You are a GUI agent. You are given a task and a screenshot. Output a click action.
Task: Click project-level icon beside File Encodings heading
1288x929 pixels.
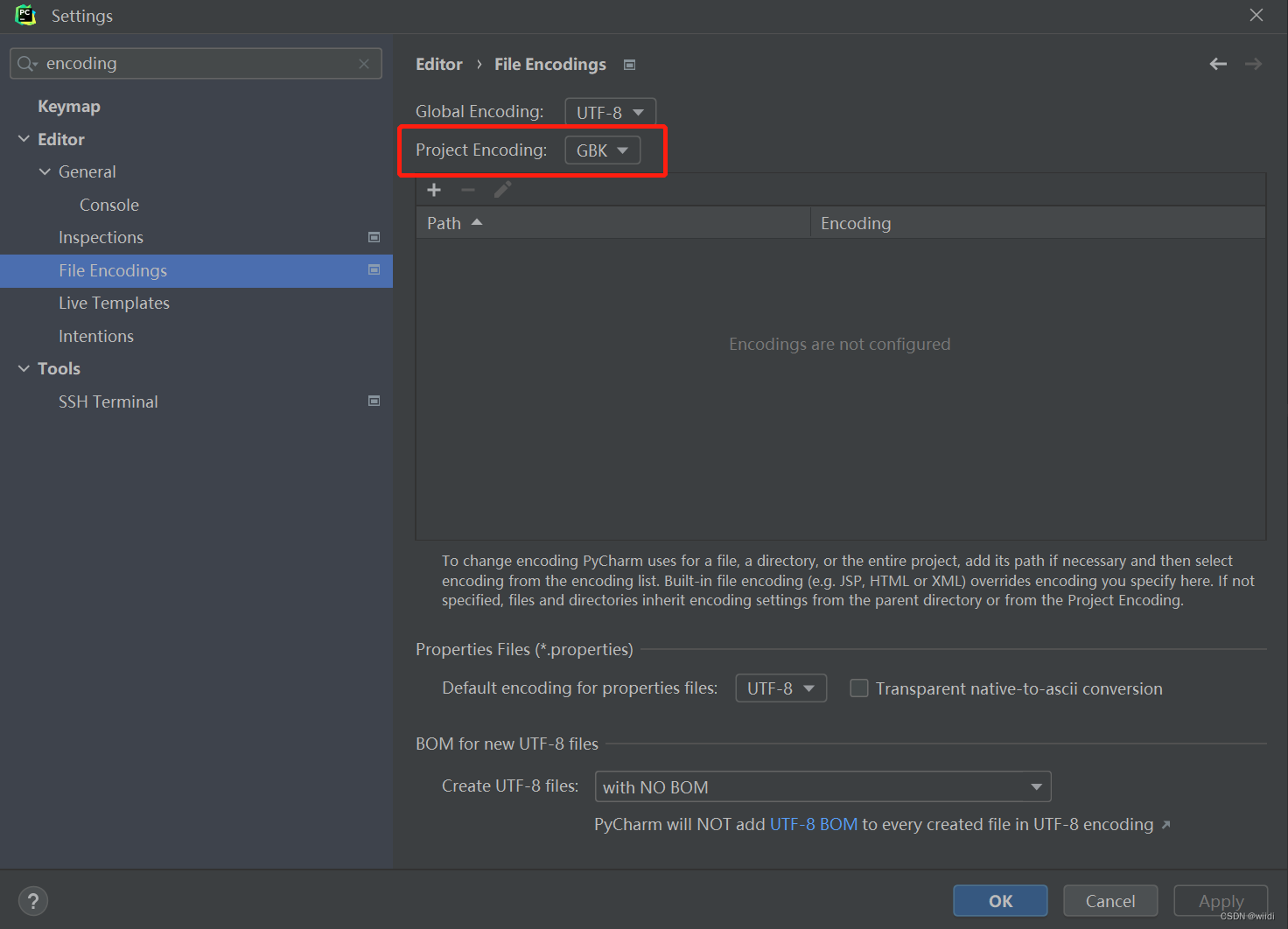click(629, 65)
